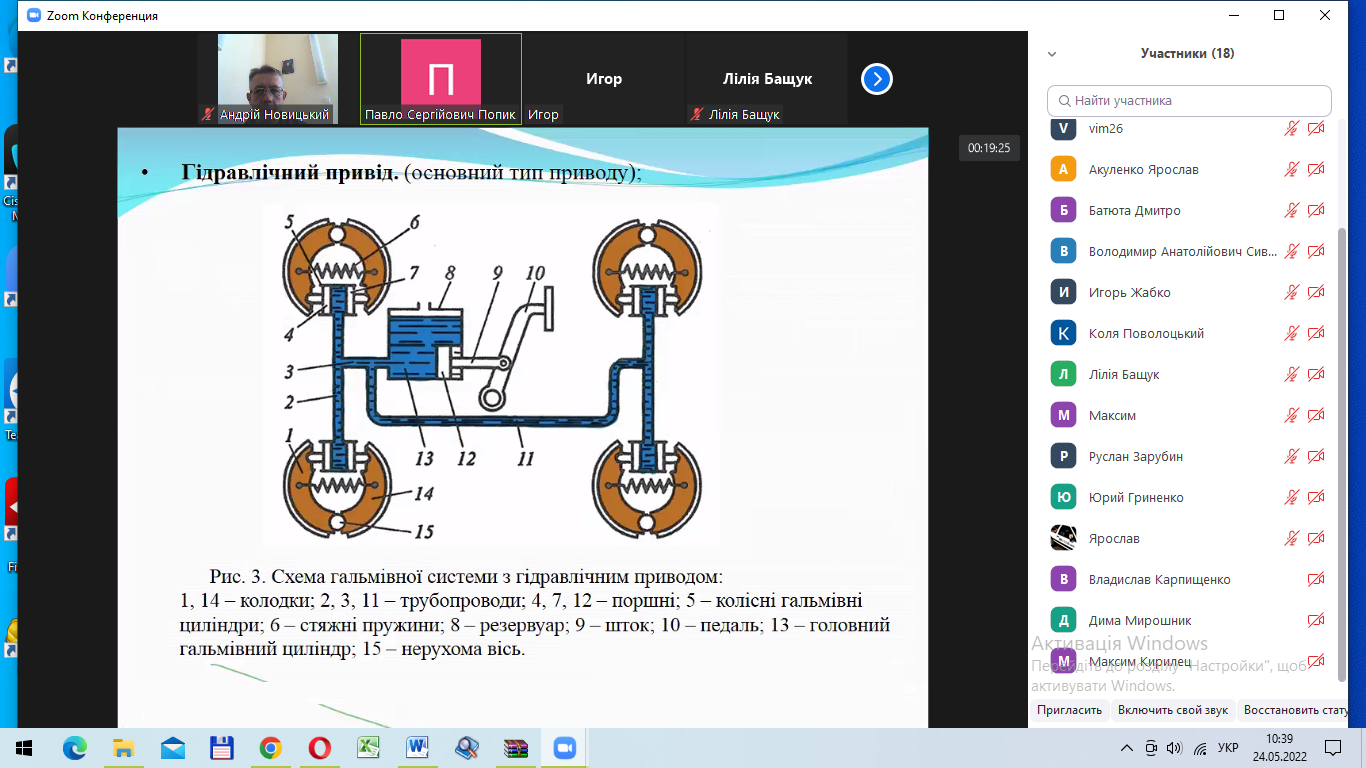Image resolution: width=1366 pixels, height=768 pixels.
Task: Select Ярослав's profile picture avatar
Action: [x=1063, y=538]
